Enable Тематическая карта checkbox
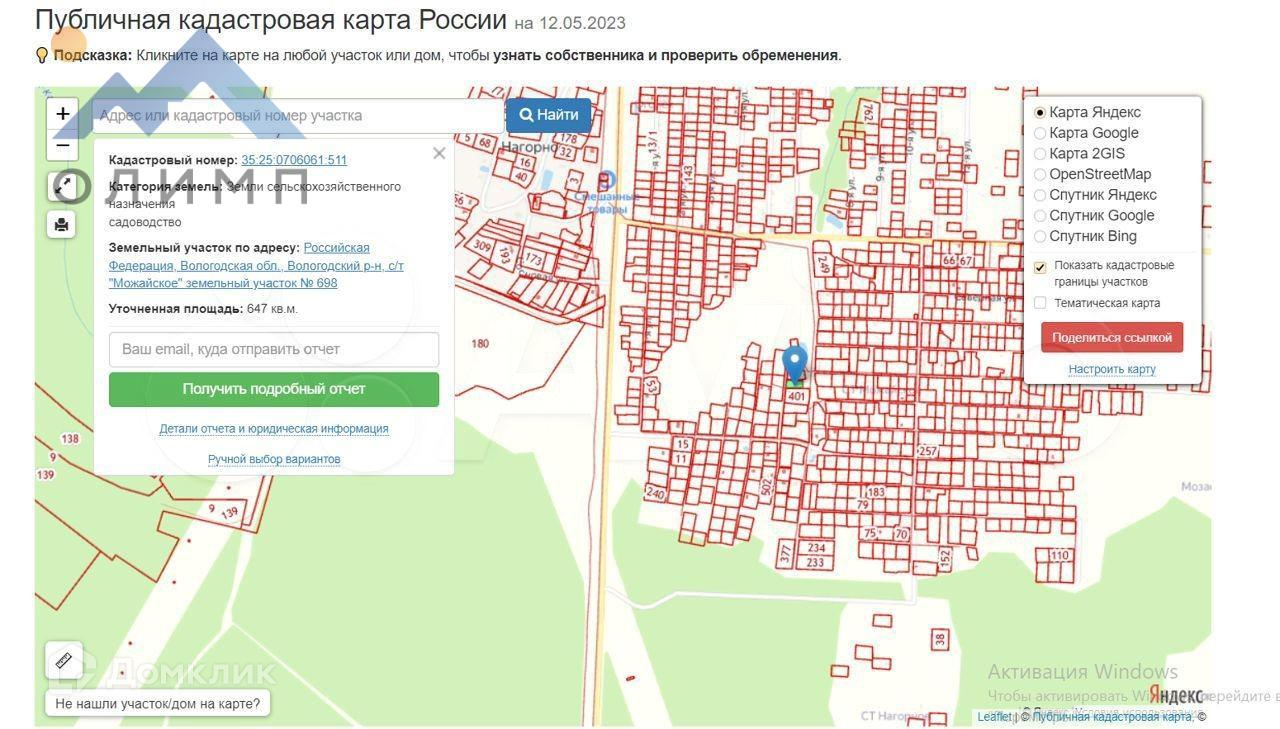 (x=1040, y=303)
